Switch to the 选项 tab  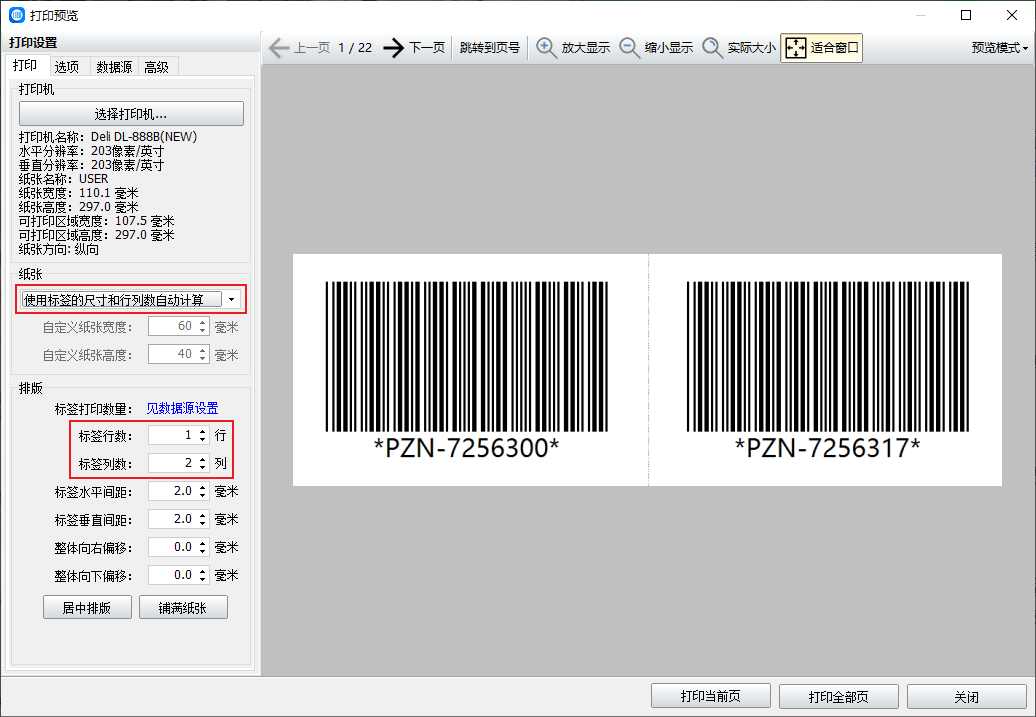[67, 67]
